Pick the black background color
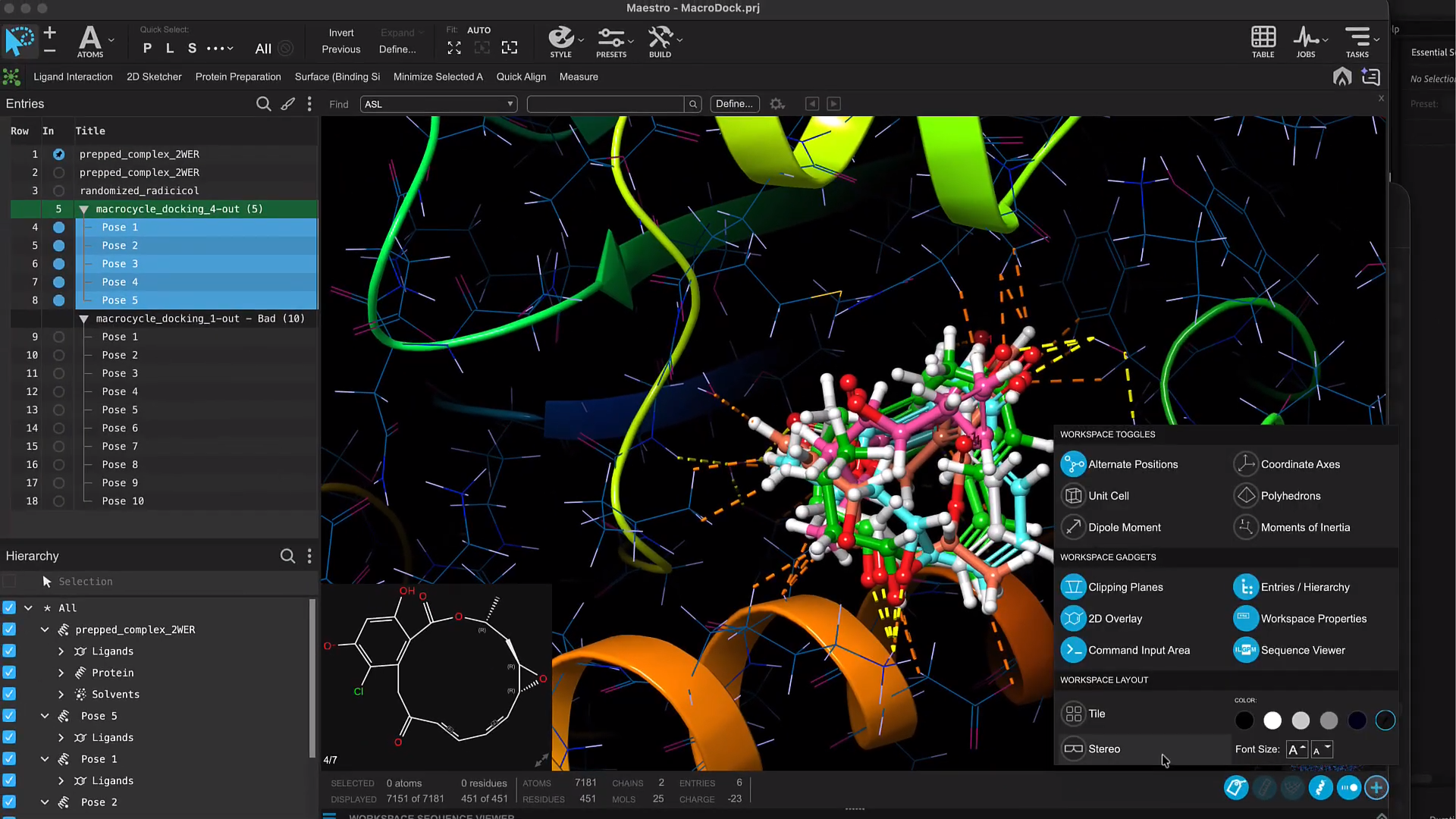Image resolution: width=1456 pixels, height=819 pixels. [1244, 720]
